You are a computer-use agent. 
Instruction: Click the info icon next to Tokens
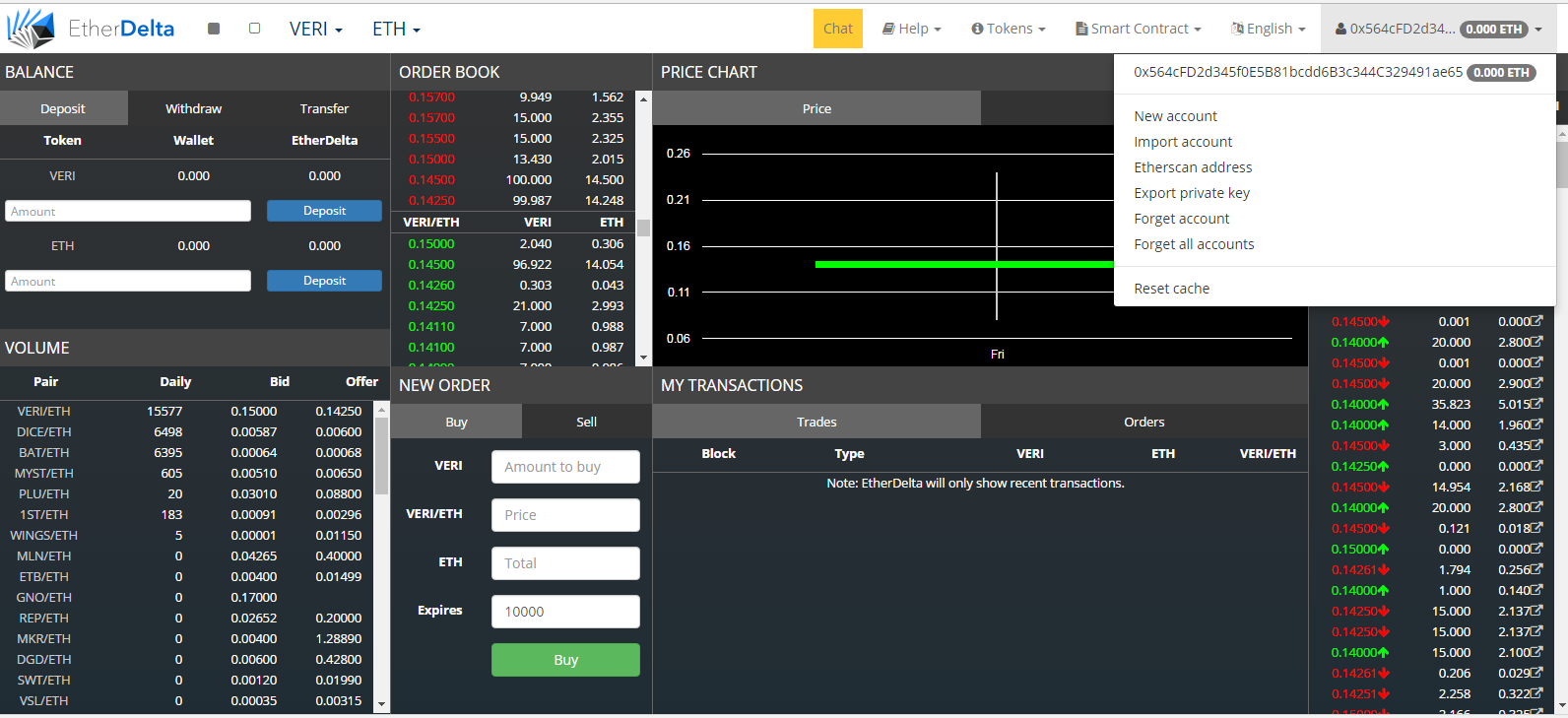977,29
